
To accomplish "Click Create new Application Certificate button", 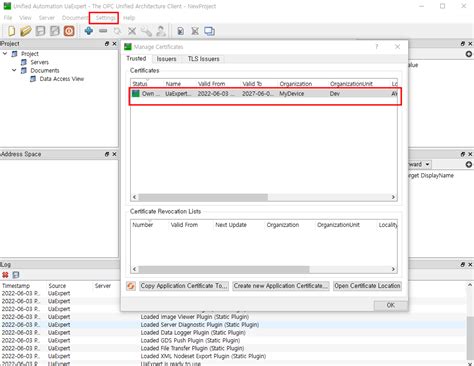I will pos(281,286).
